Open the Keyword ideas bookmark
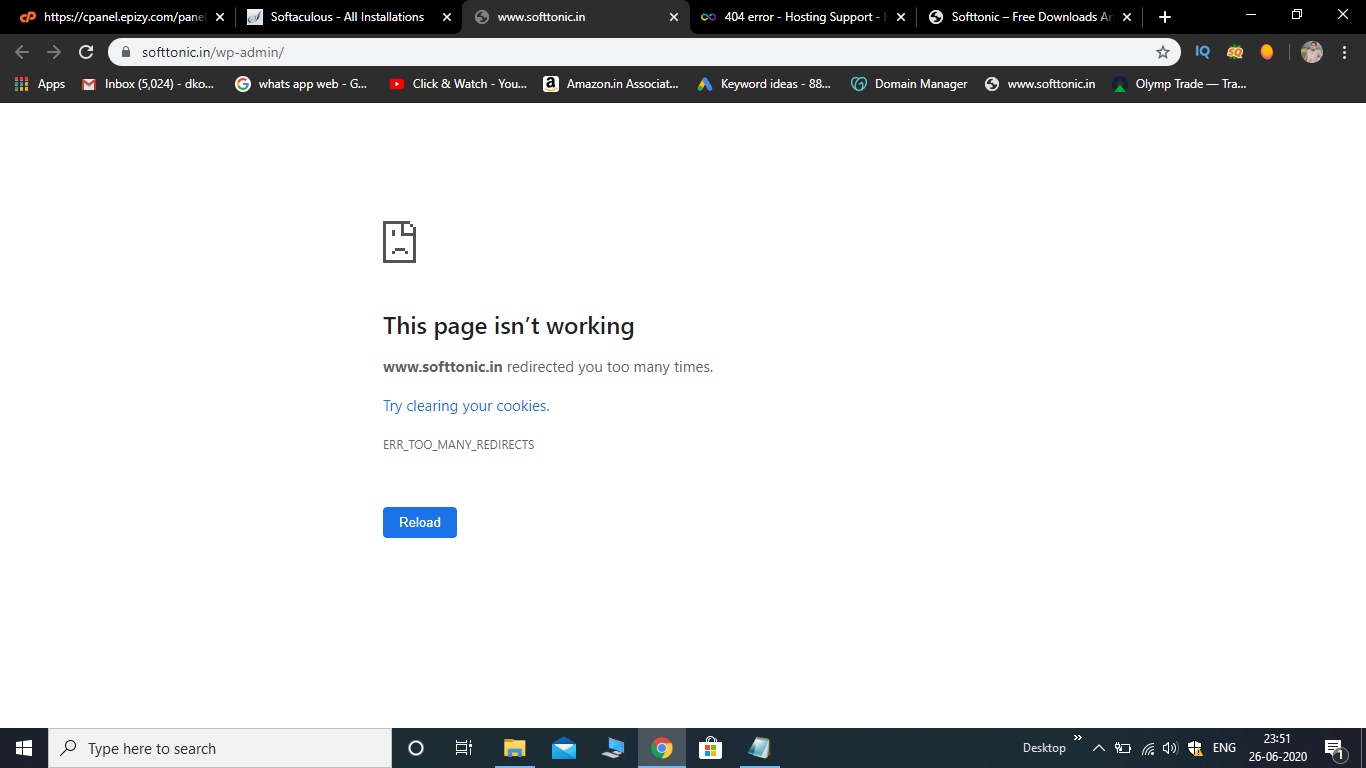Screen dimensions: 1366x768 pos(764,84)
